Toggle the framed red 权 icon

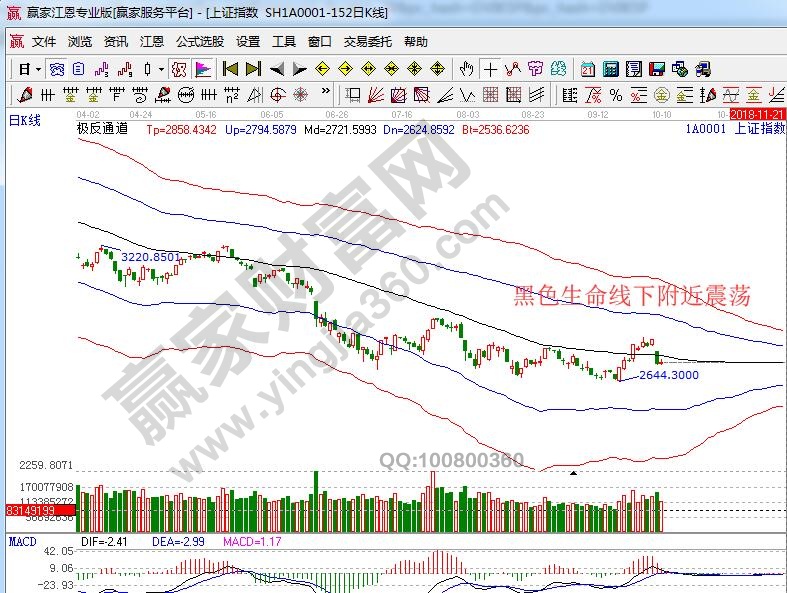pyautogui.click(x=179, y=69)
